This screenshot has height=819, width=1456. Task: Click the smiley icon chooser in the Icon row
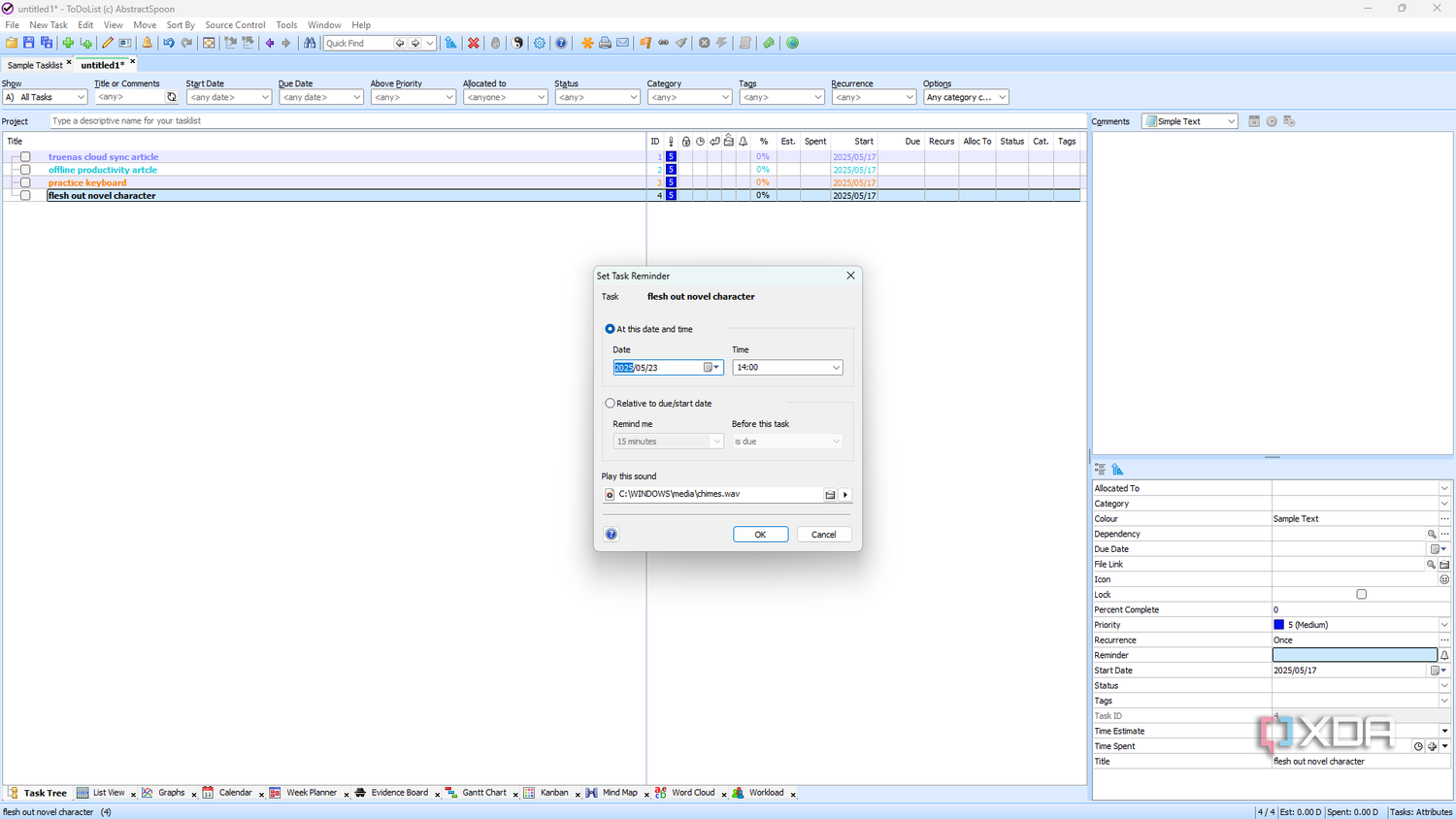(1444, 579)
